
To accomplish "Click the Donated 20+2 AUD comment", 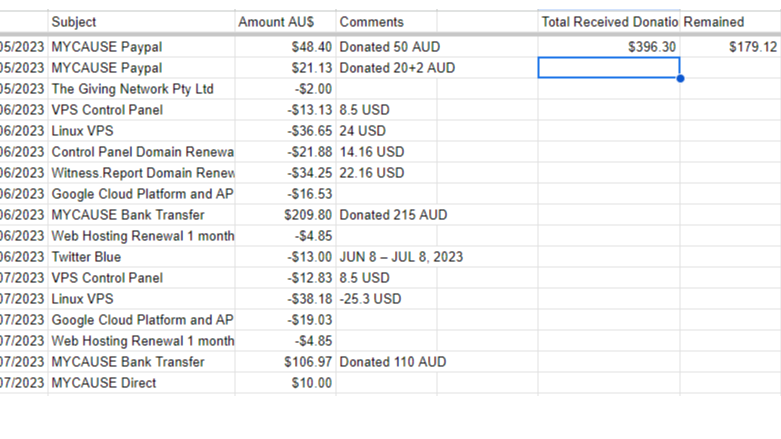I will pyautogui.click(x=436, y=68).
